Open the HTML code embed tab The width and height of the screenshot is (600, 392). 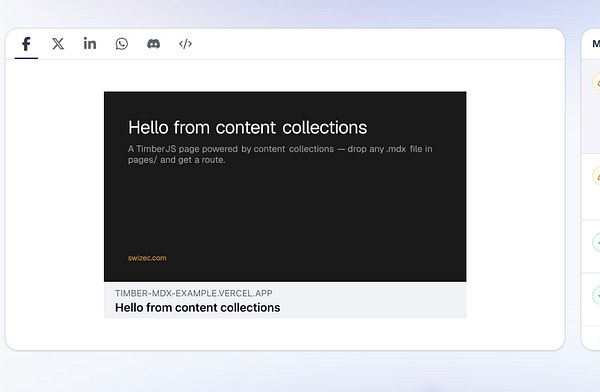coord(186,44)
